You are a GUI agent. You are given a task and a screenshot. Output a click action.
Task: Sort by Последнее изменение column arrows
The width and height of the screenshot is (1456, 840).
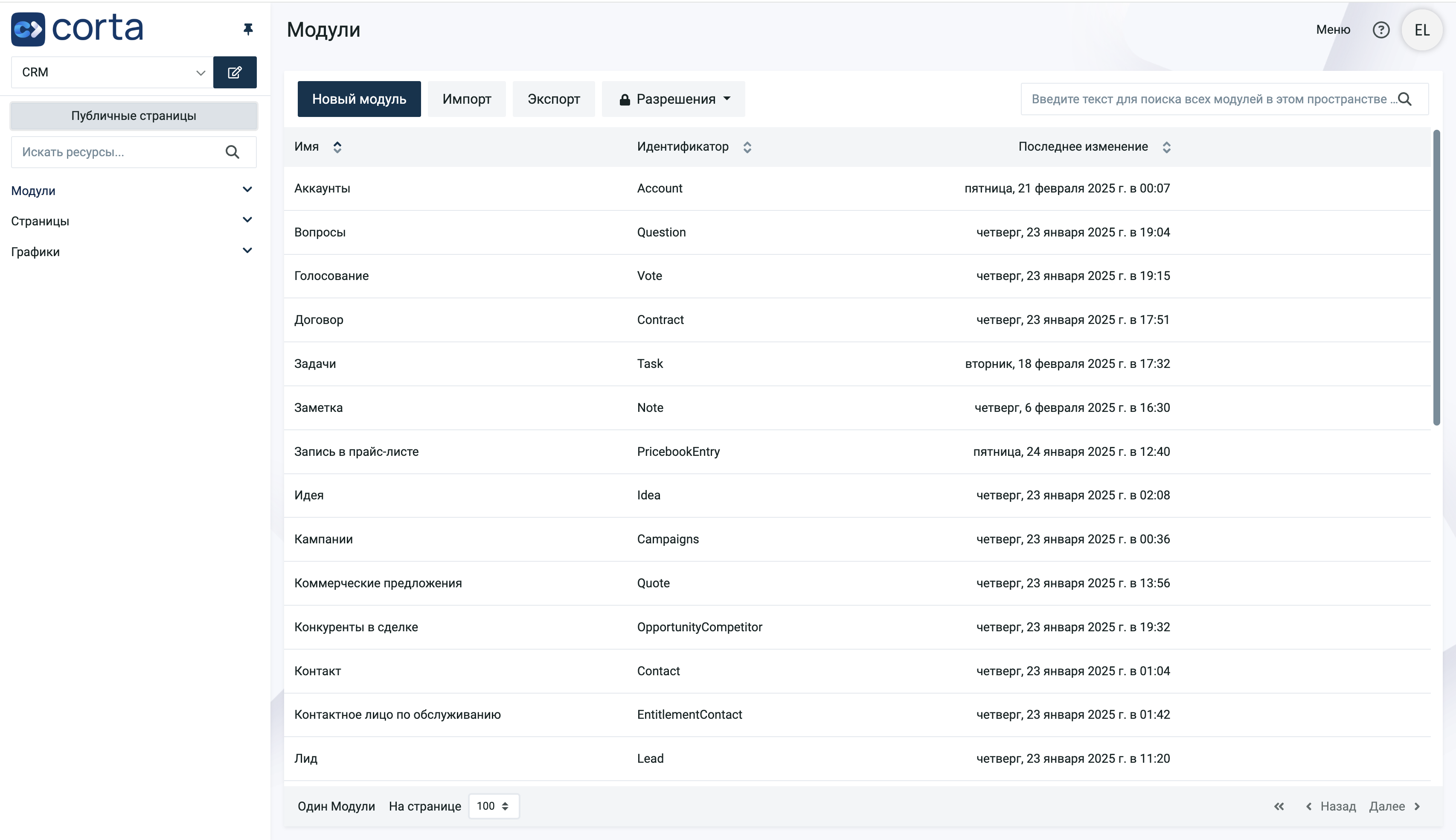point(1166,147)
